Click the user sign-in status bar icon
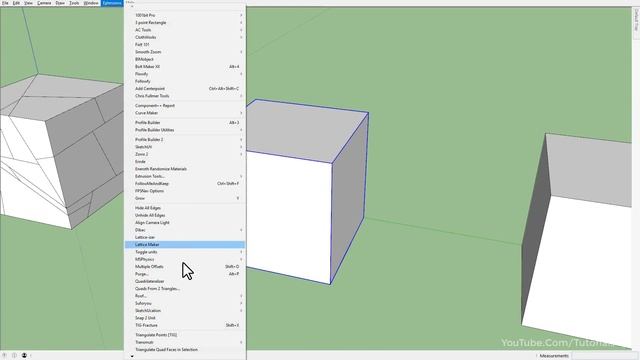 24,356
